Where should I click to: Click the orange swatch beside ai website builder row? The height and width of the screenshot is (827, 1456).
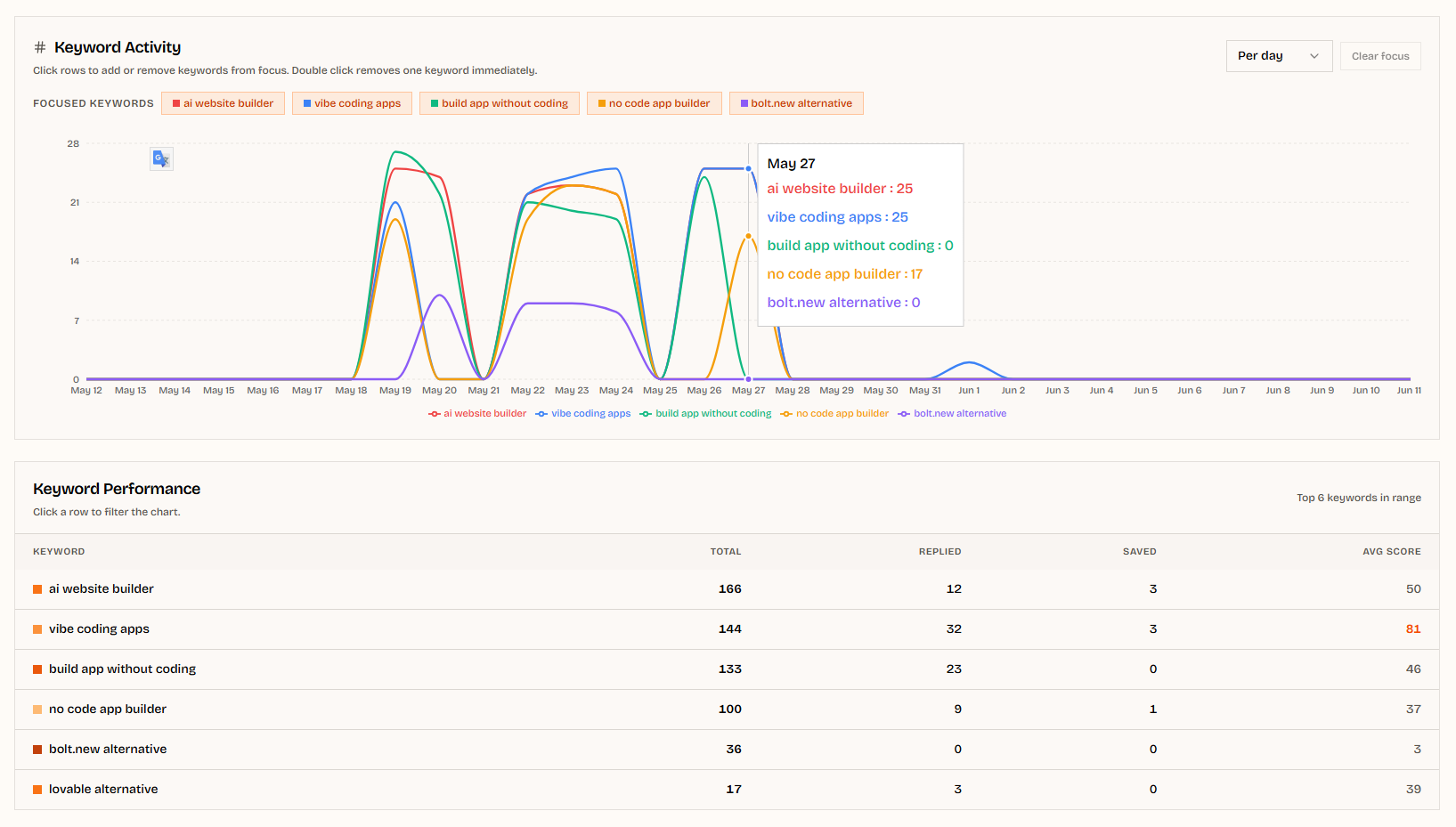[37, 589]
